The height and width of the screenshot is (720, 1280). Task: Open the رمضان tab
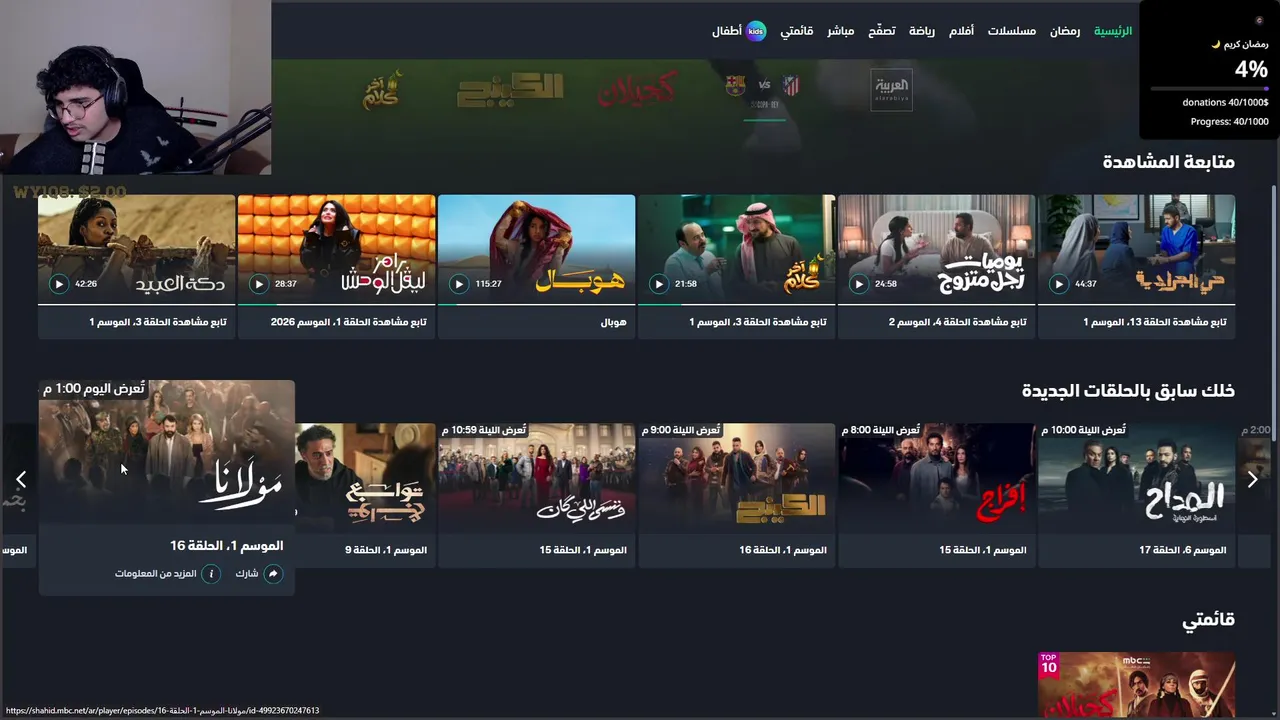click(1065, 31)
